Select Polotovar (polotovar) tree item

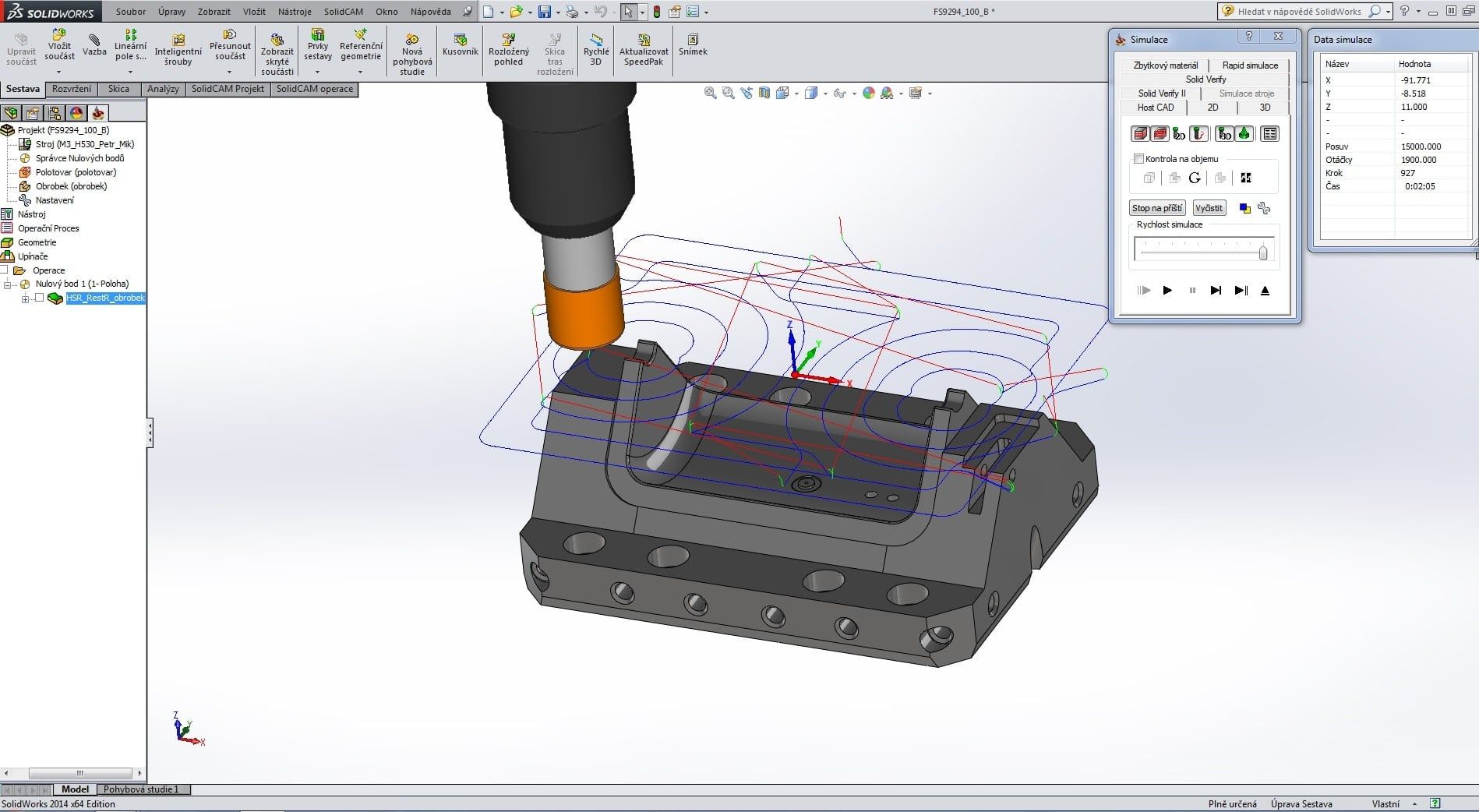67,172
